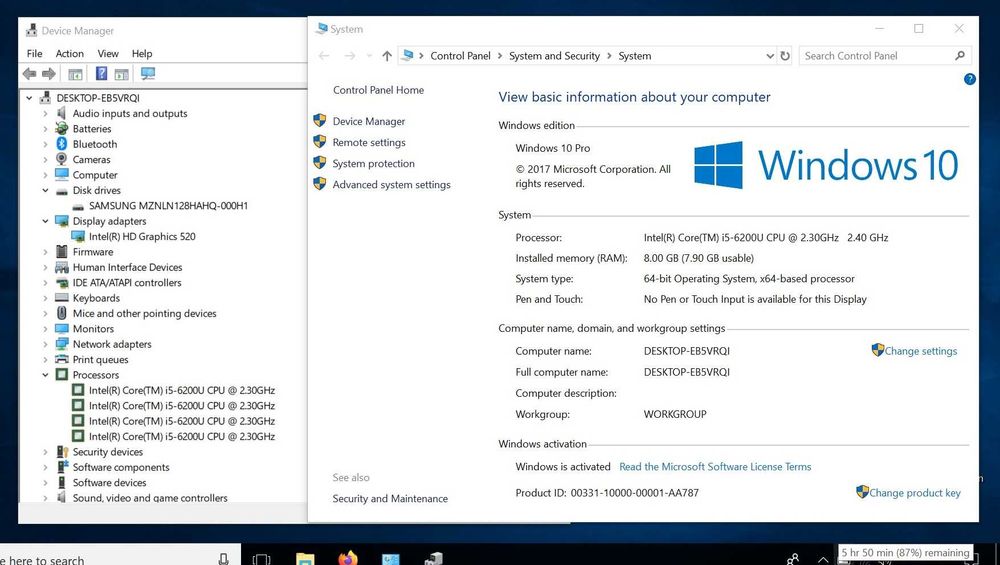The image size is (1000, 565).
Task: Open File menu in Device Manager
Action: (x=34, y=54)
